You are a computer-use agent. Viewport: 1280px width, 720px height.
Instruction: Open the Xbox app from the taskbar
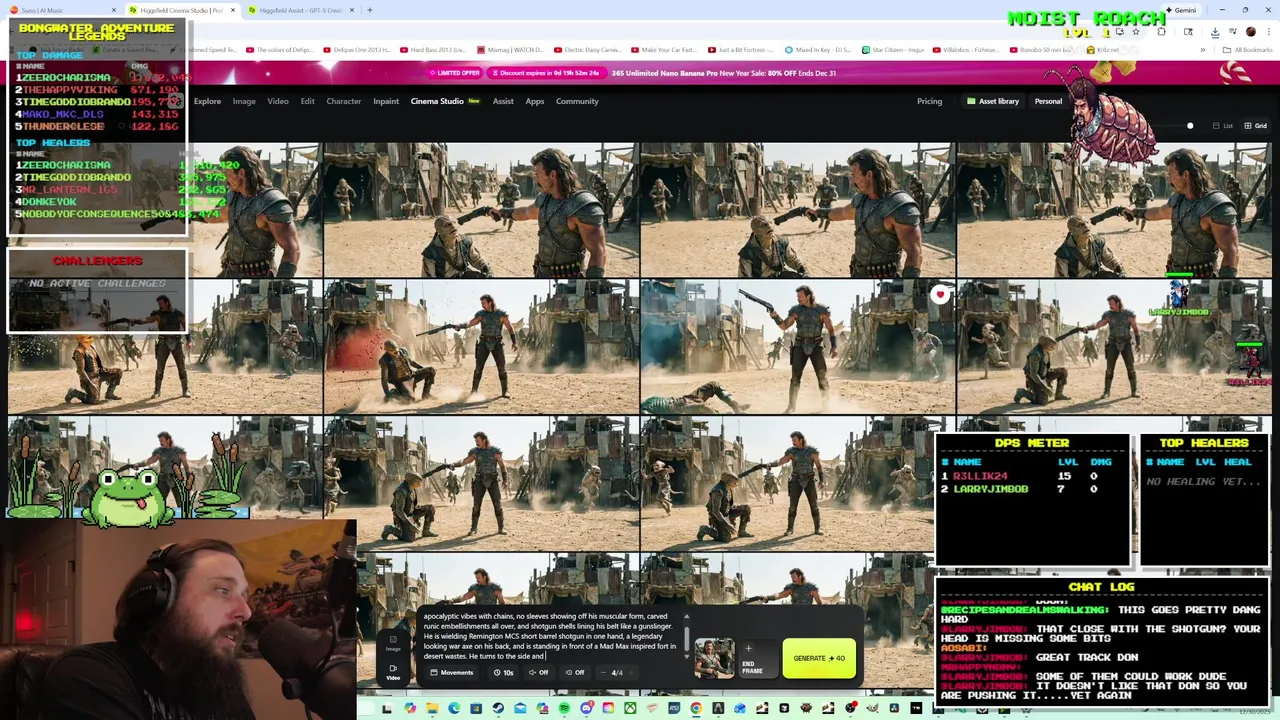630,709
